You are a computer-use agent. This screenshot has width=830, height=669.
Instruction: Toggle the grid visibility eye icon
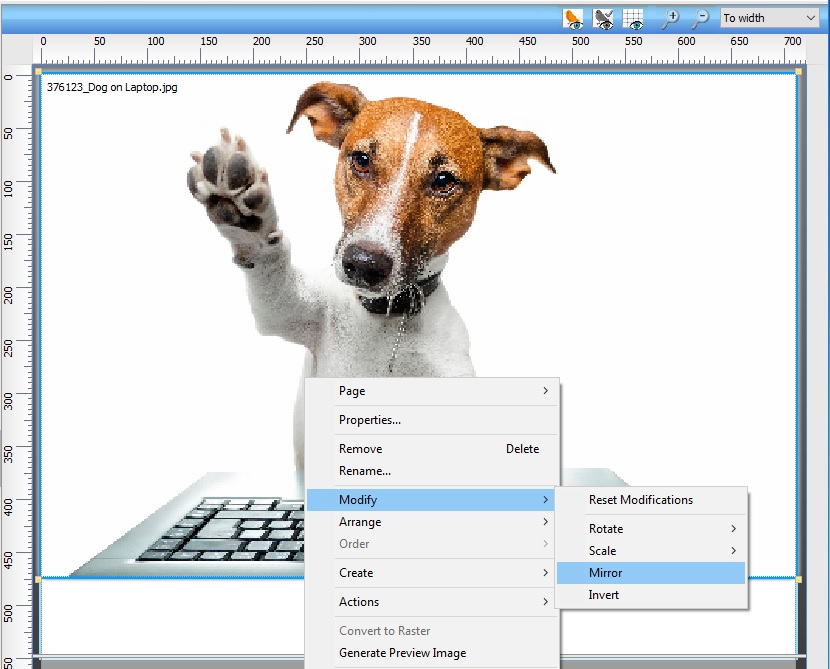(x=633, y=19)
